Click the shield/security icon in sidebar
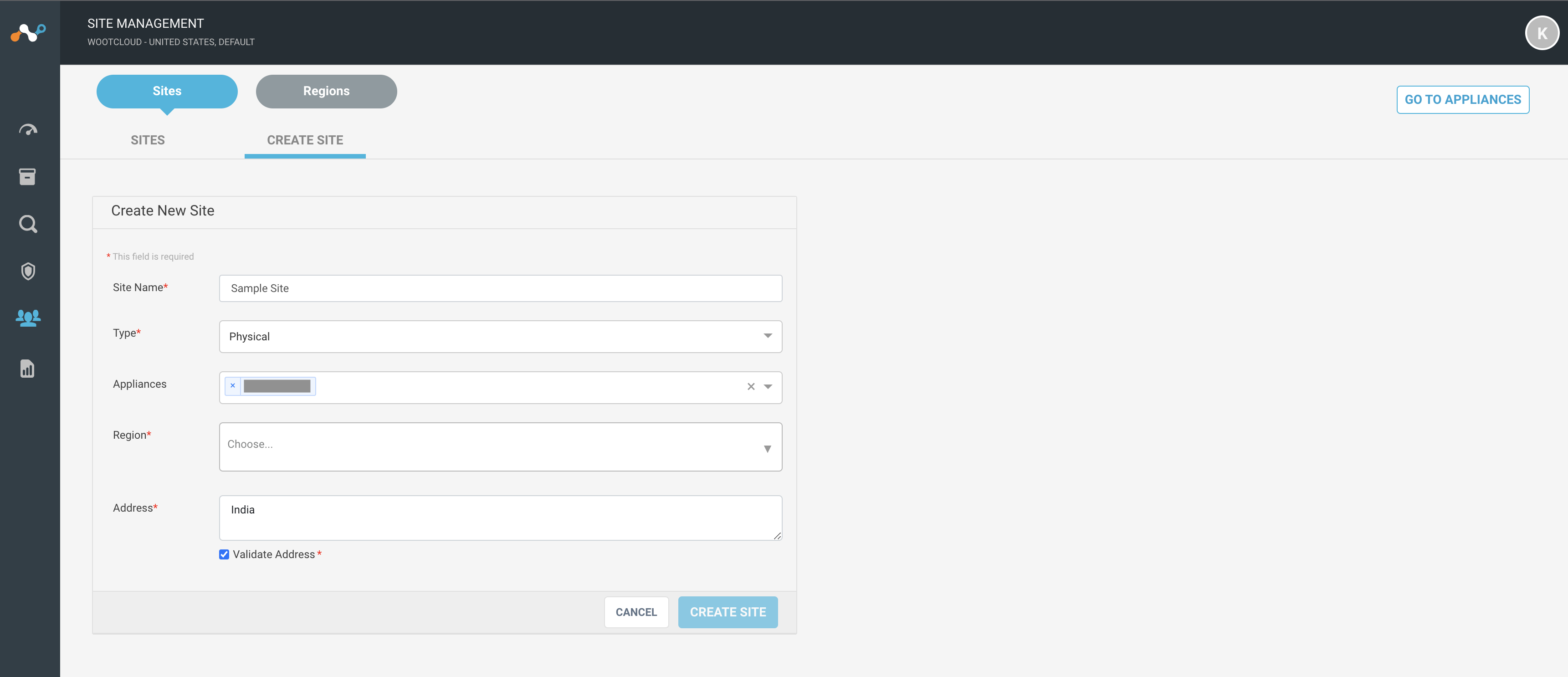1568x677 pixels. pyautogui.click(x=28, y=271)
